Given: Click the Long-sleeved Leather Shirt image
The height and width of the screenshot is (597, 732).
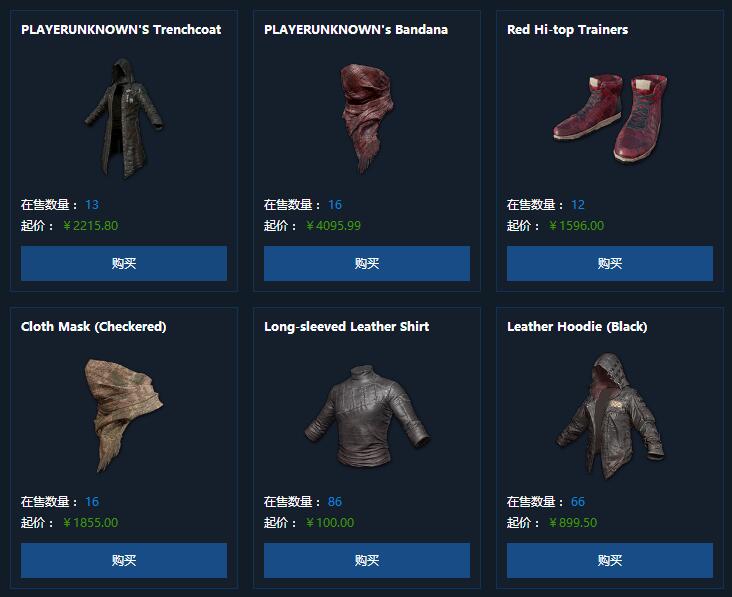Looking at the screenshot, I should click(367, 415).
